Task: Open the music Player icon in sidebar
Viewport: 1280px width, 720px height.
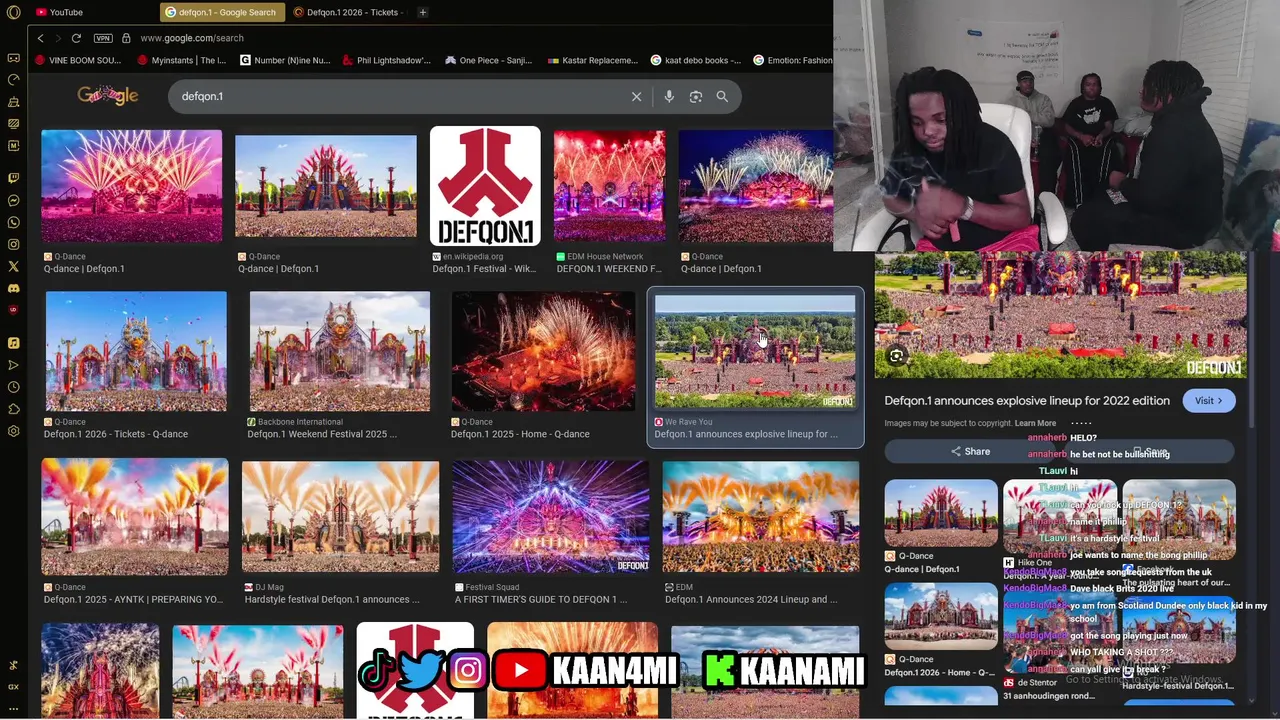Action: [13, 343]
